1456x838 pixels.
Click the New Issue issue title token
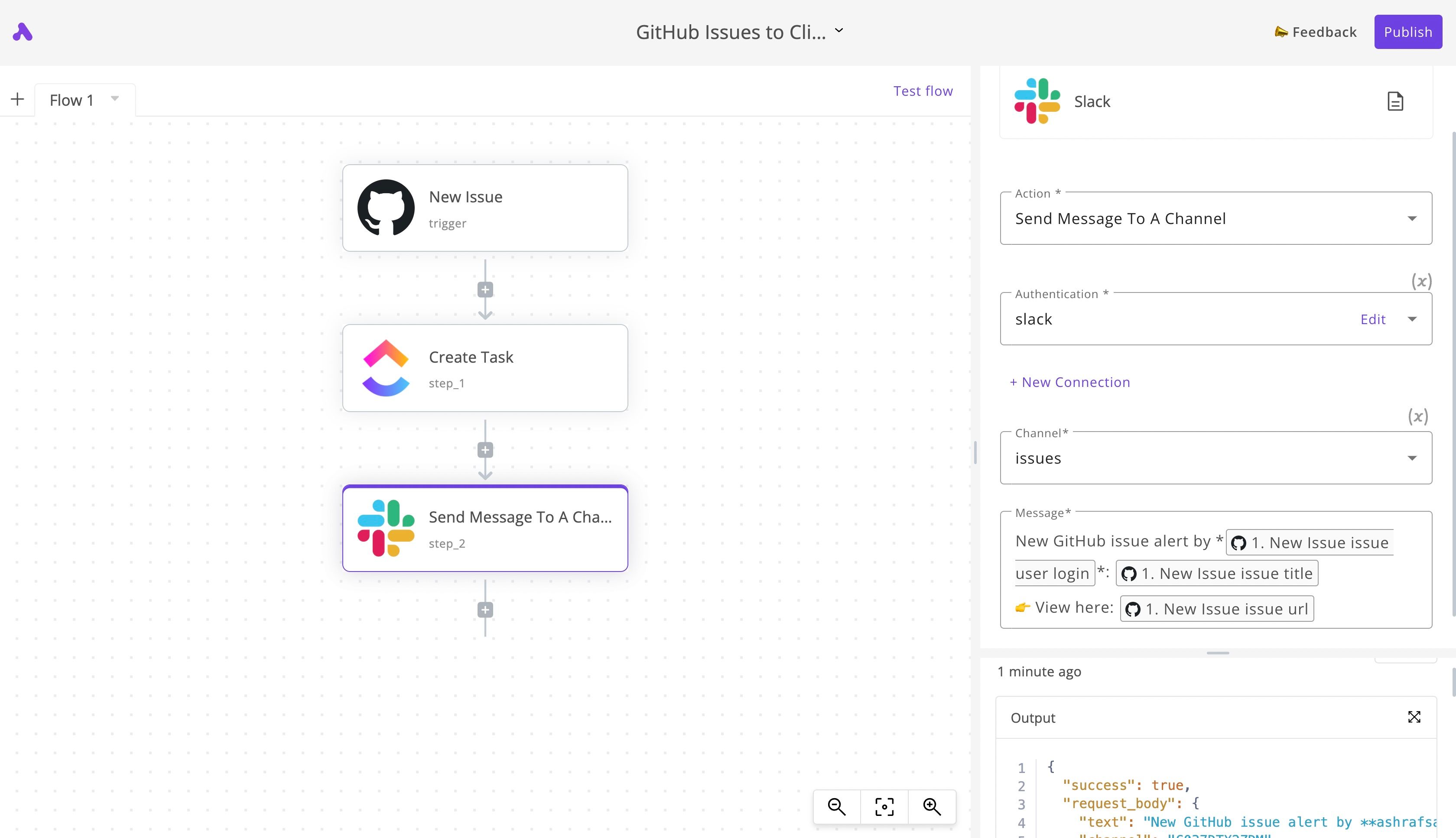coord(1217,574)
